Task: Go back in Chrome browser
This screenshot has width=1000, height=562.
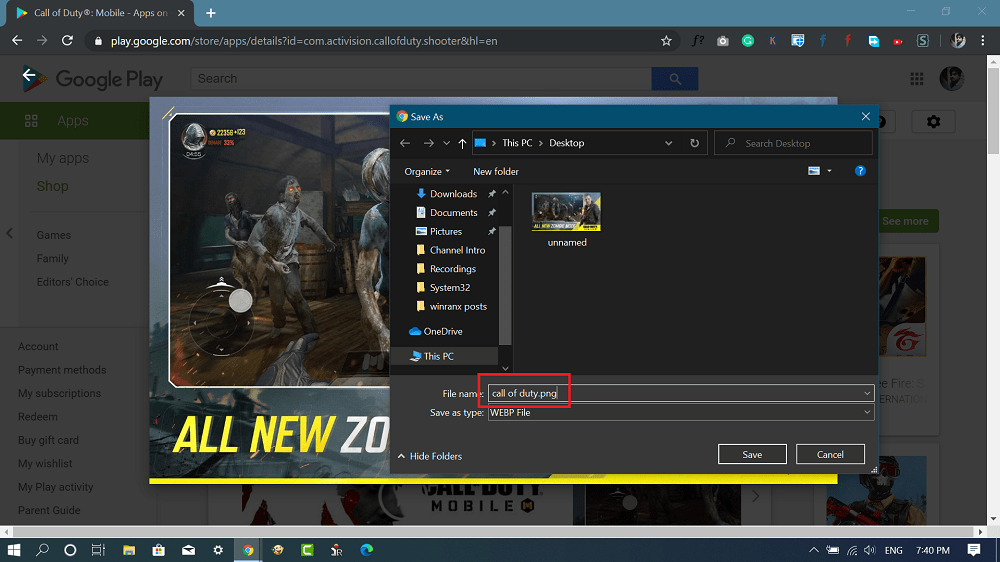Action: [17, 40]
